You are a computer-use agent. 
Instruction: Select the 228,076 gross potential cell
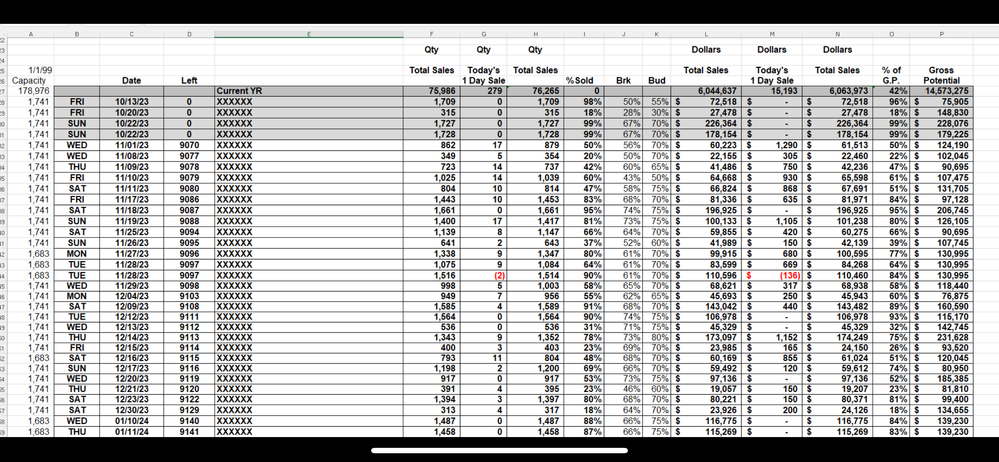[940, 123]
